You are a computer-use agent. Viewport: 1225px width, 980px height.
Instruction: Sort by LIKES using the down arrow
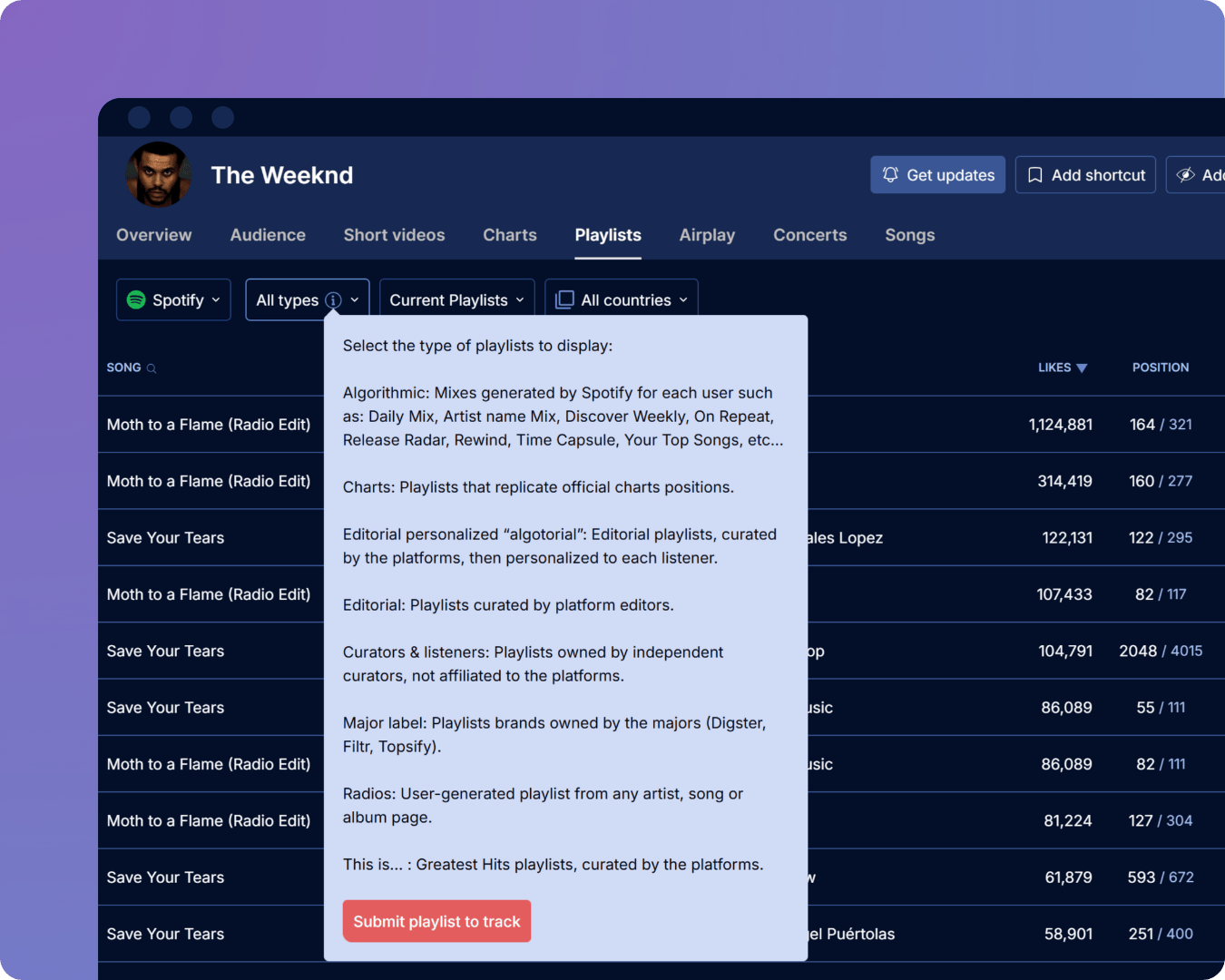click(1081, 368)
